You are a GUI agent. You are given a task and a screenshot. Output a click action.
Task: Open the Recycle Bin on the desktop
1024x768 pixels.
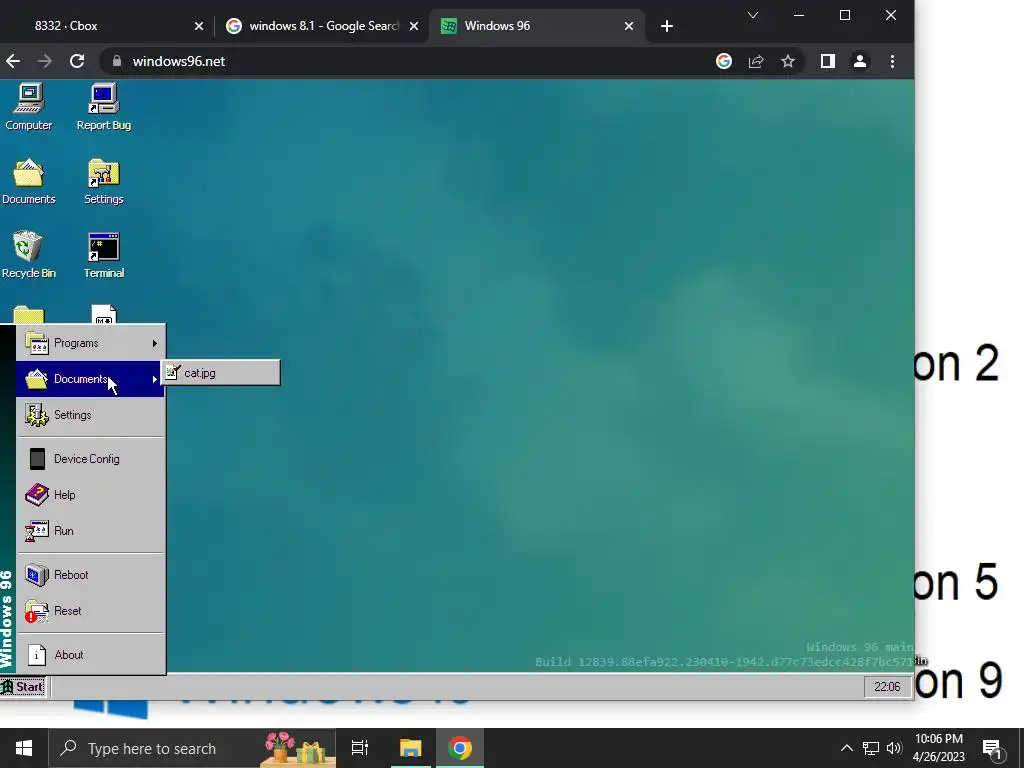29,255
